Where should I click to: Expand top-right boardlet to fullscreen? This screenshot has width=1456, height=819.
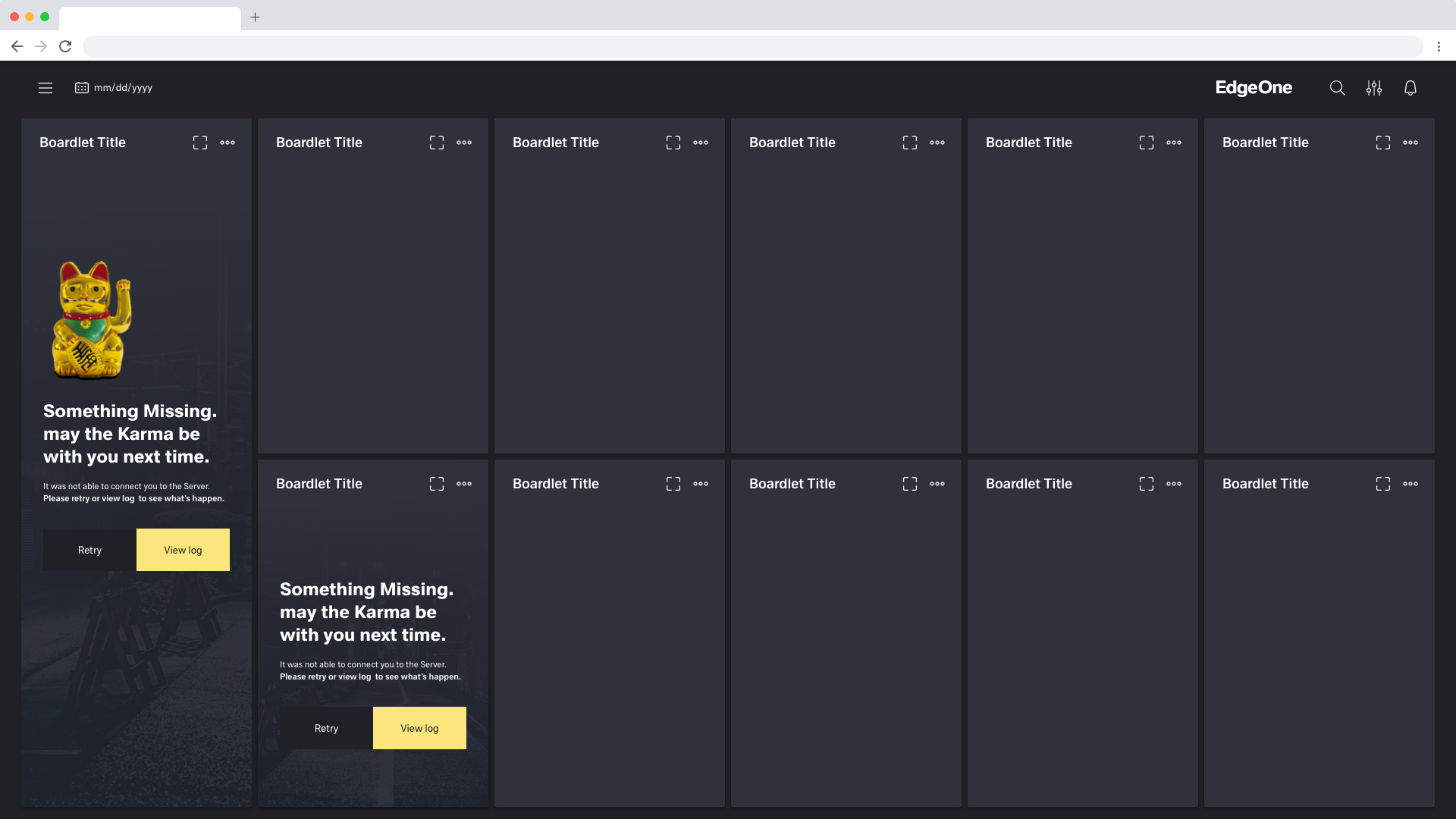tap(1382, 143)
